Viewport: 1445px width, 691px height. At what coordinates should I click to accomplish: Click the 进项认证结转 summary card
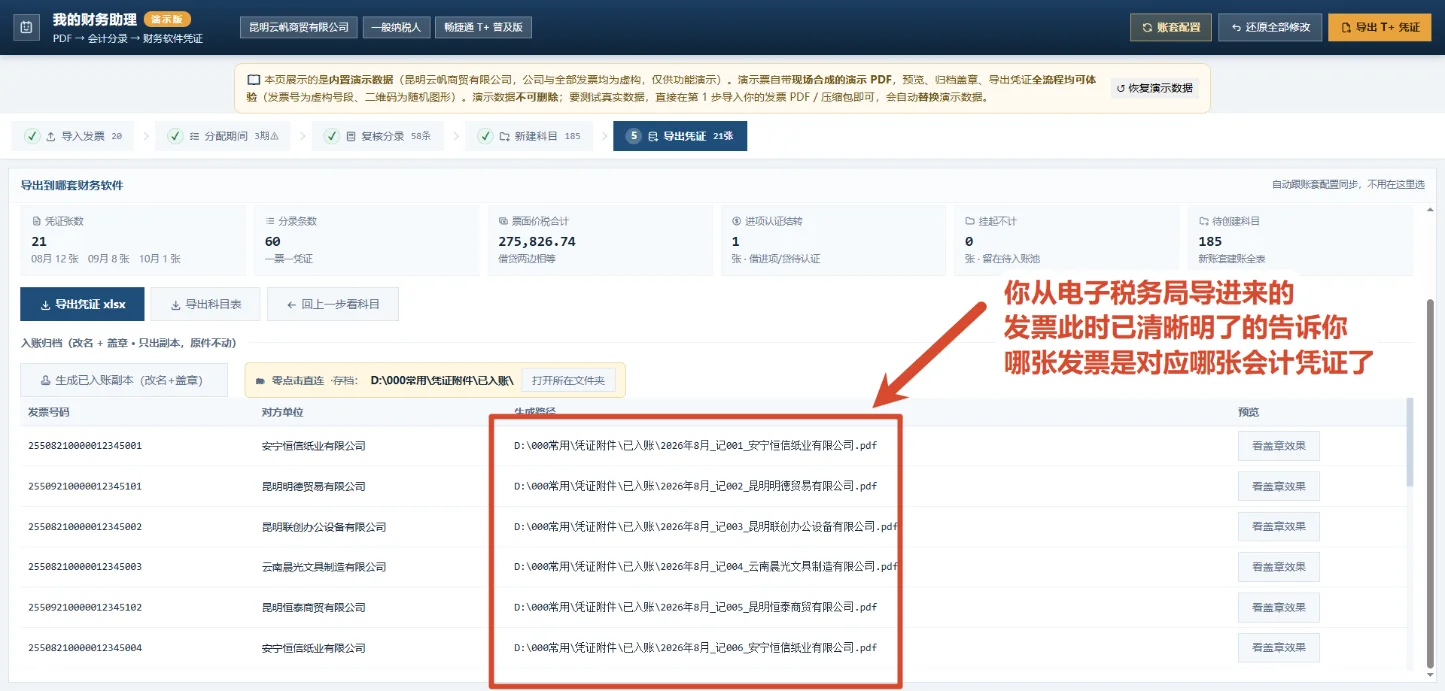(833, 240)
